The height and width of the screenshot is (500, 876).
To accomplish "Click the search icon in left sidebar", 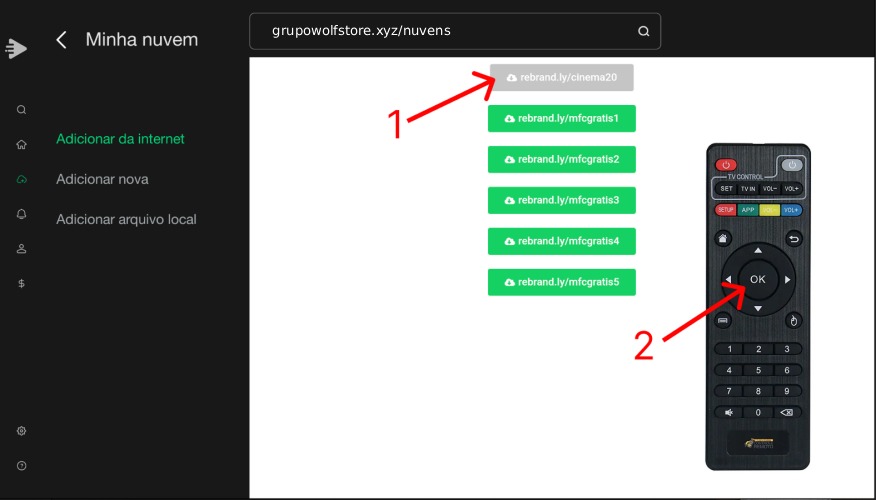I will tap(21, 110).
